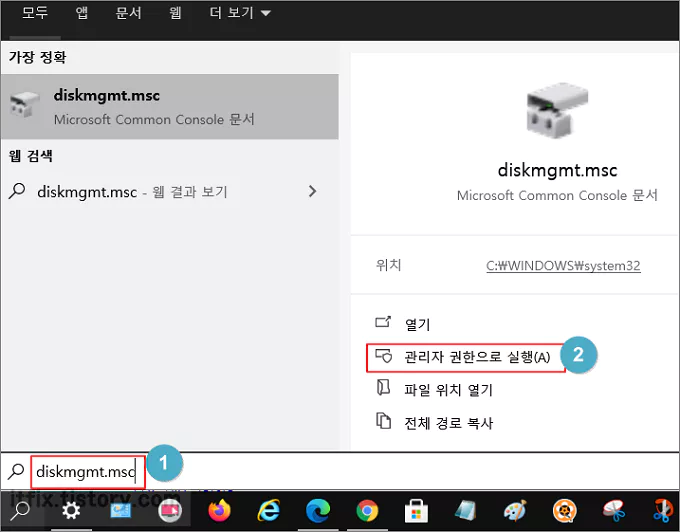Viewport: 680px width, 532px height.
Task: Click the admin shield run icon
Action: pos(383,356)
